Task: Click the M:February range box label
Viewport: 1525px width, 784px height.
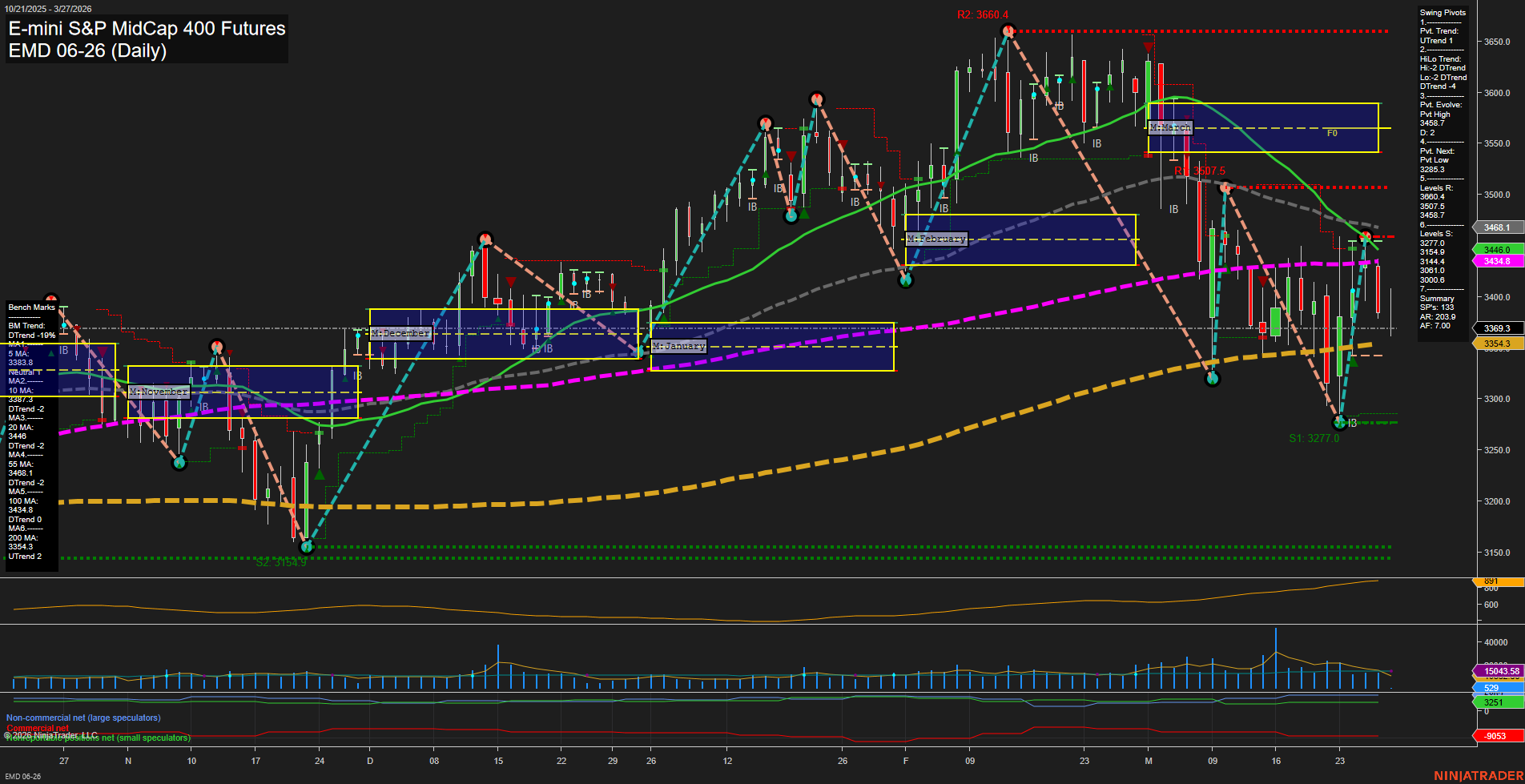Action: [936, 239]
